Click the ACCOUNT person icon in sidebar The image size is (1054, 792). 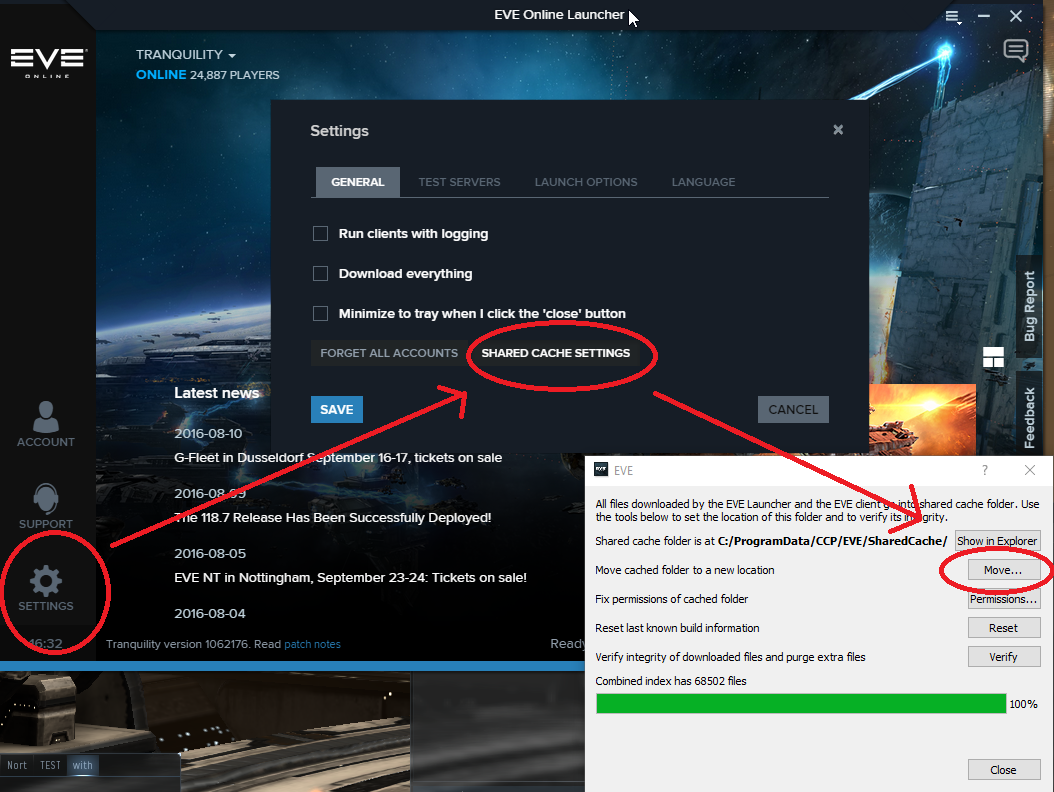coord(45,415)
